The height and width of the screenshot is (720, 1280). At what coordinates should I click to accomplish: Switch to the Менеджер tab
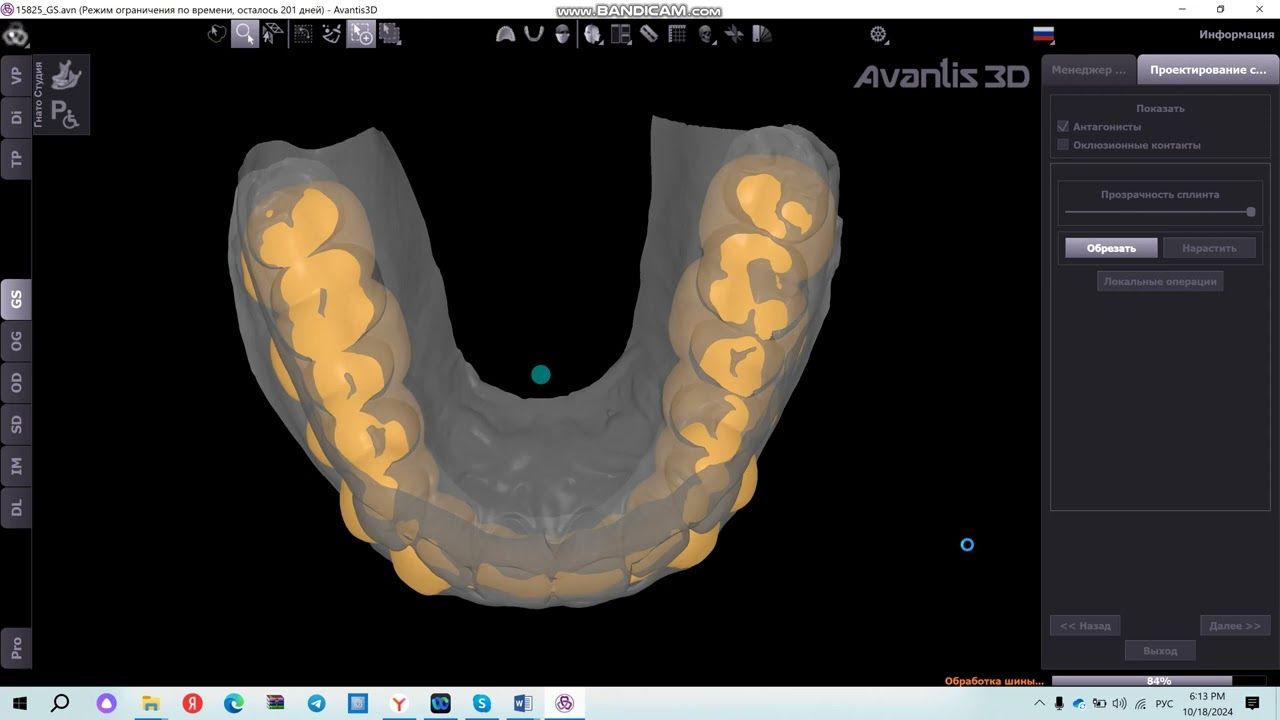(1088, 70)
